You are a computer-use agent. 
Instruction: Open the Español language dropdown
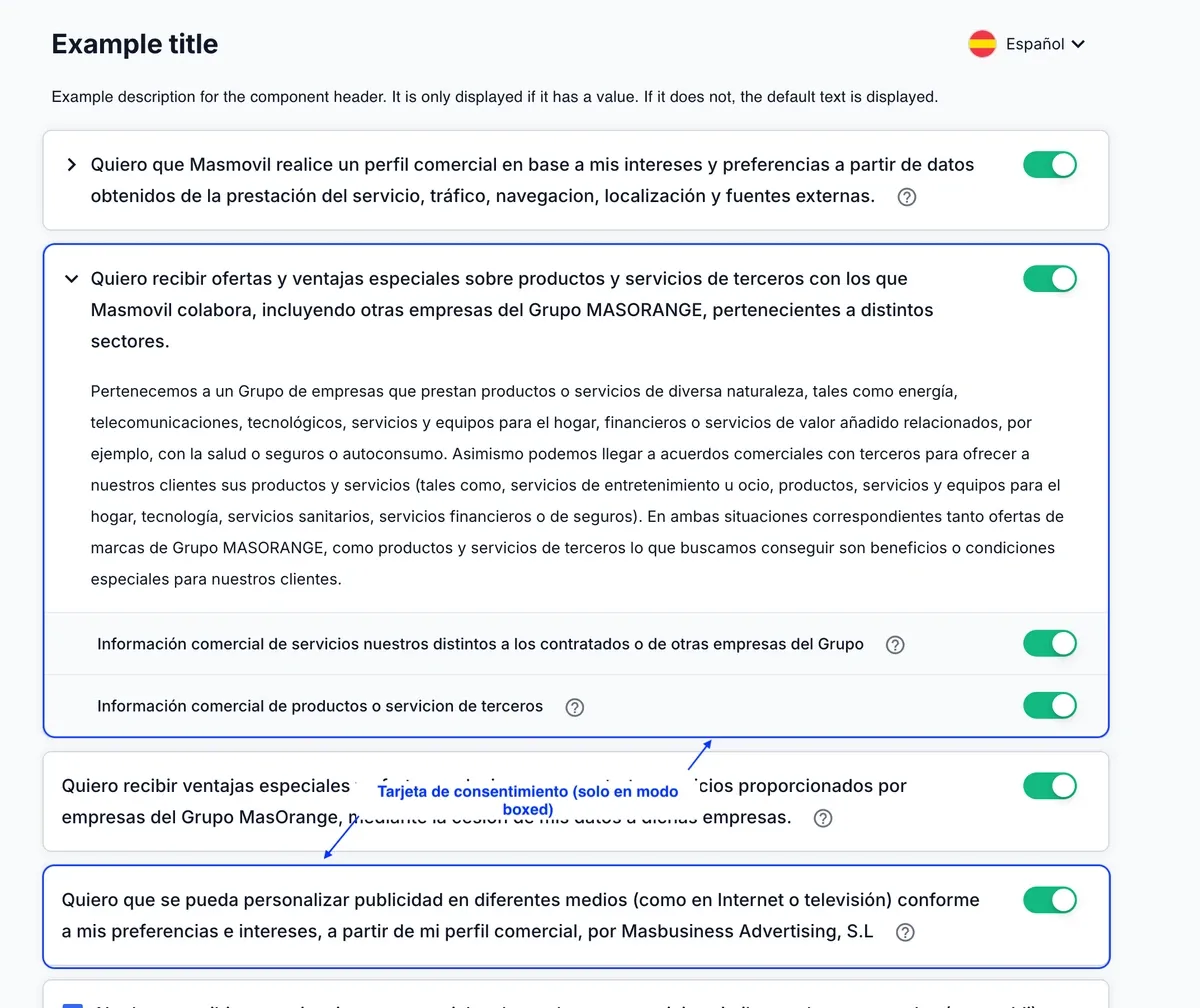(1027, 44)
